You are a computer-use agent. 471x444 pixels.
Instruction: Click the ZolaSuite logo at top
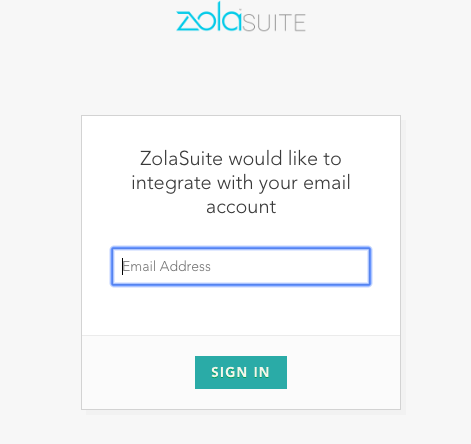coord(241,17)
